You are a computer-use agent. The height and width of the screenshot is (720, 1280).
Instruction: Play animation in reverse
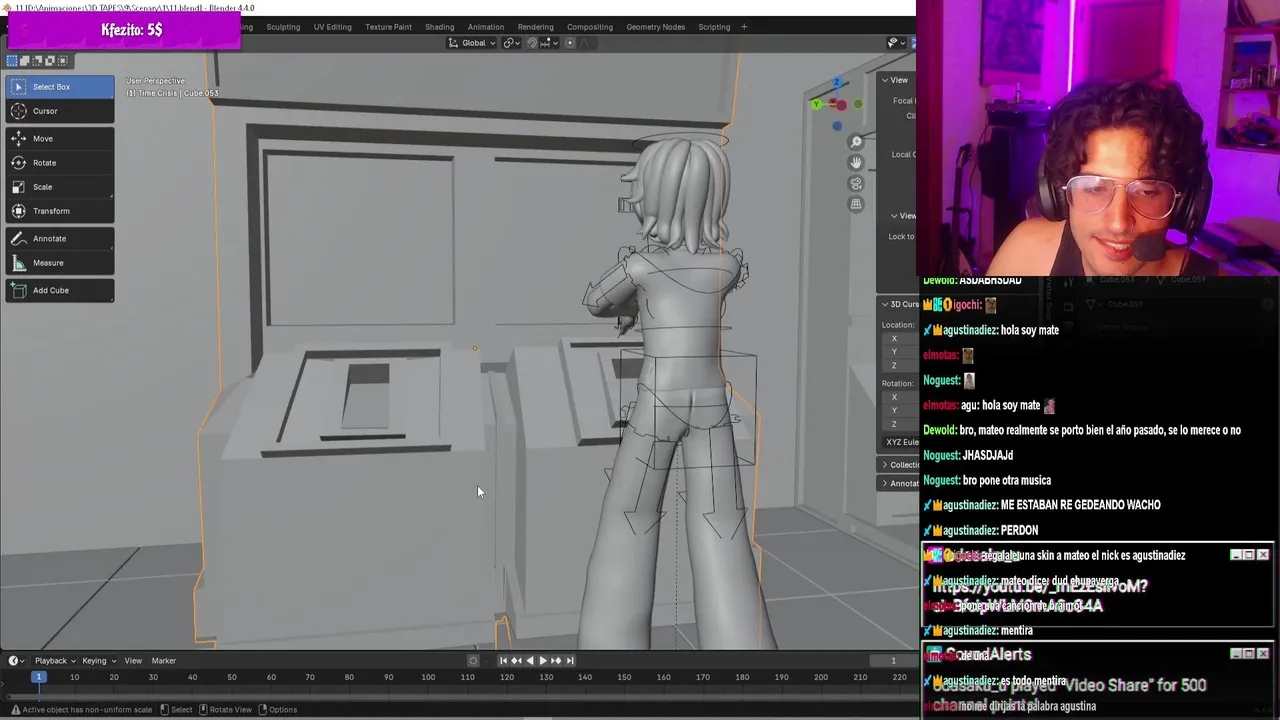[529, 661]
